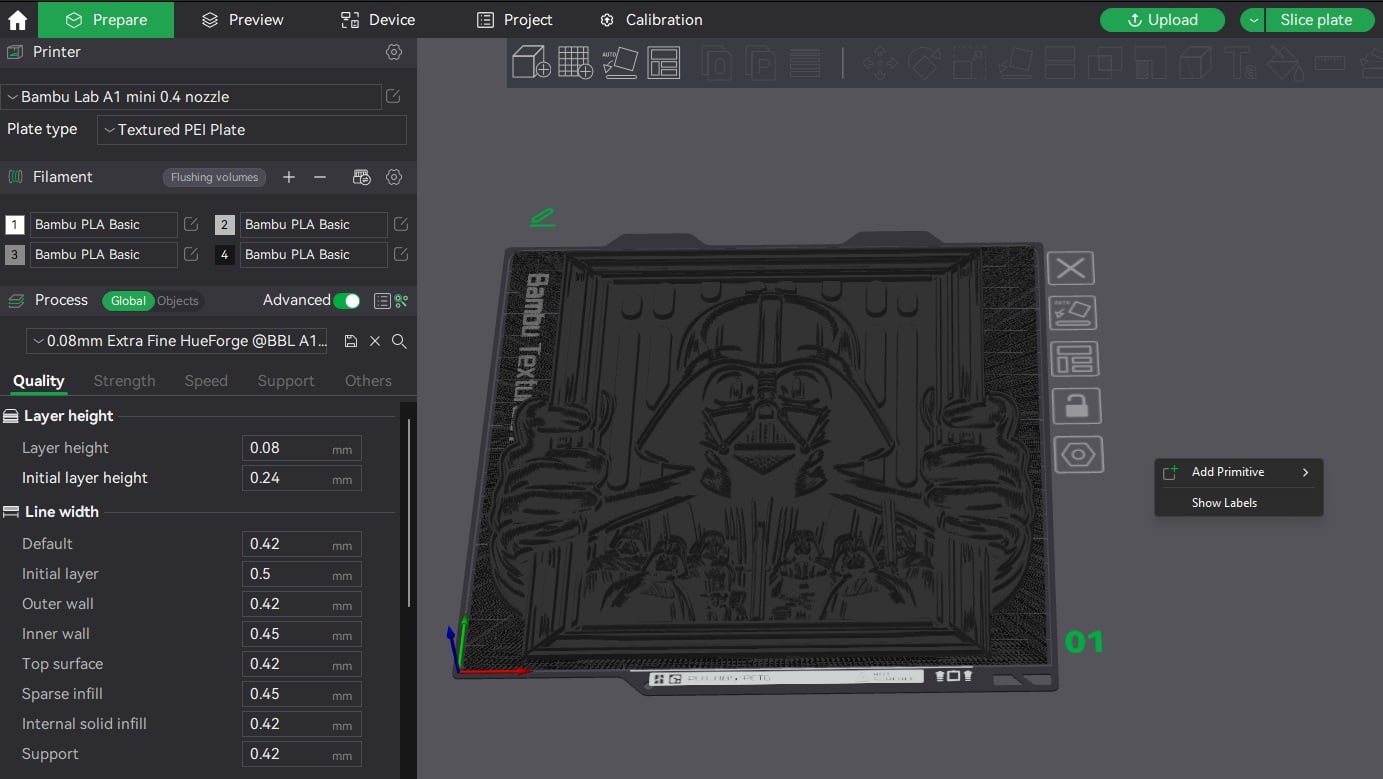Click the green pen icon above the plate
The image size is (1383, 779).
542,217
